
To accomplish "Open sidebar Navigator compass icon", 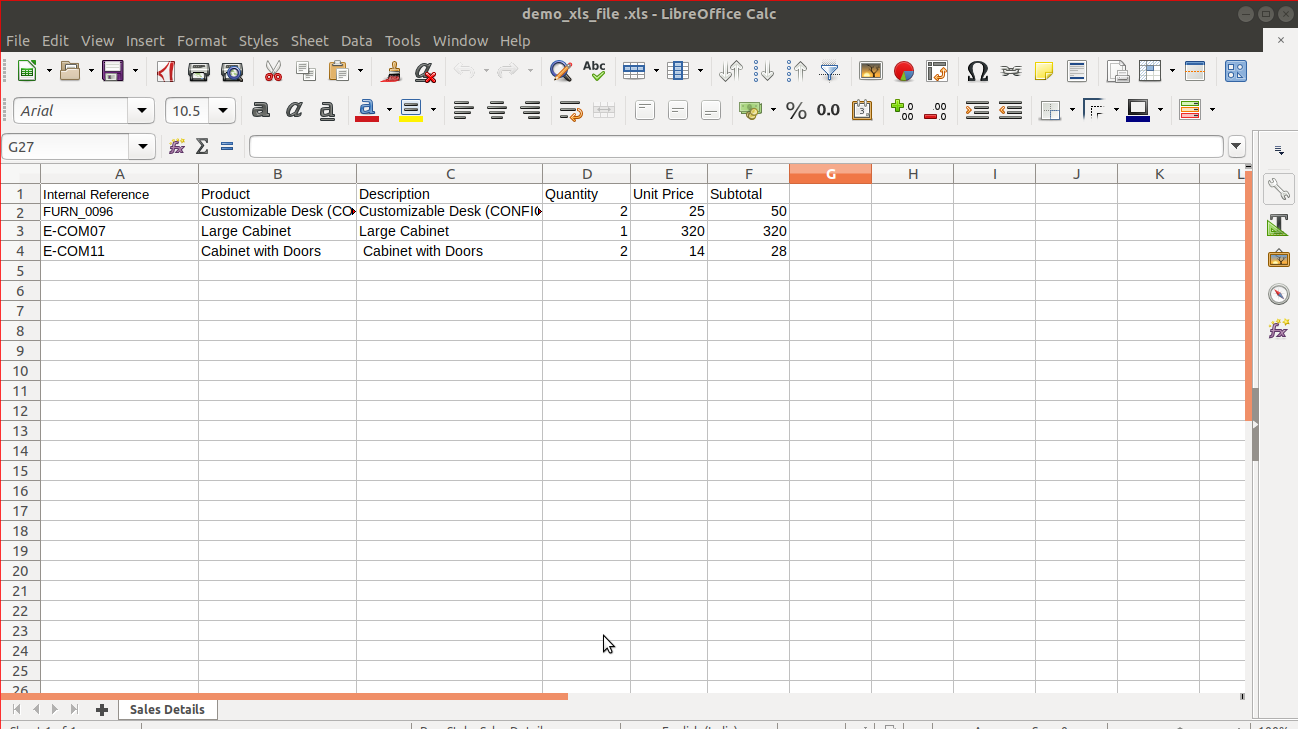I will [1278, 294].
